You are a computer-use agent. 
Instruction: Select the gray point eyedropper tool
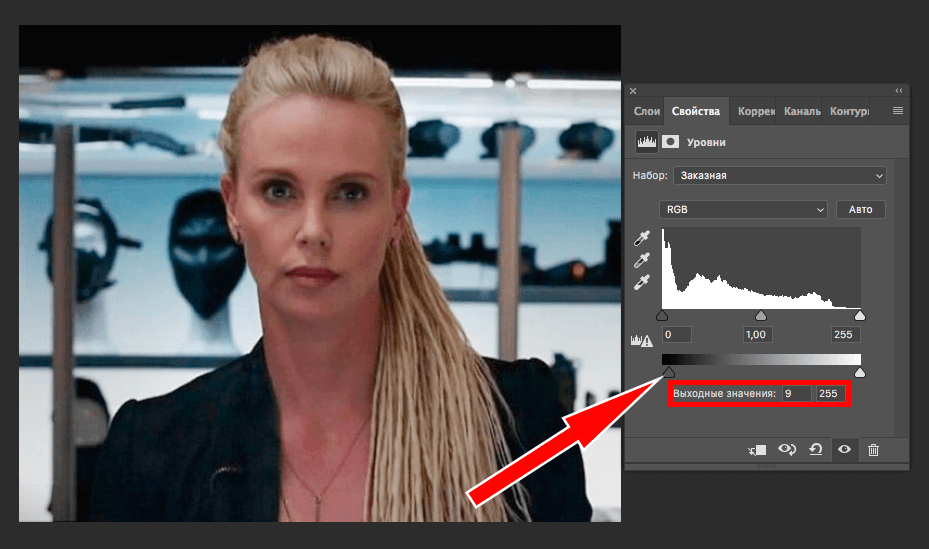(x=640, y=260)
